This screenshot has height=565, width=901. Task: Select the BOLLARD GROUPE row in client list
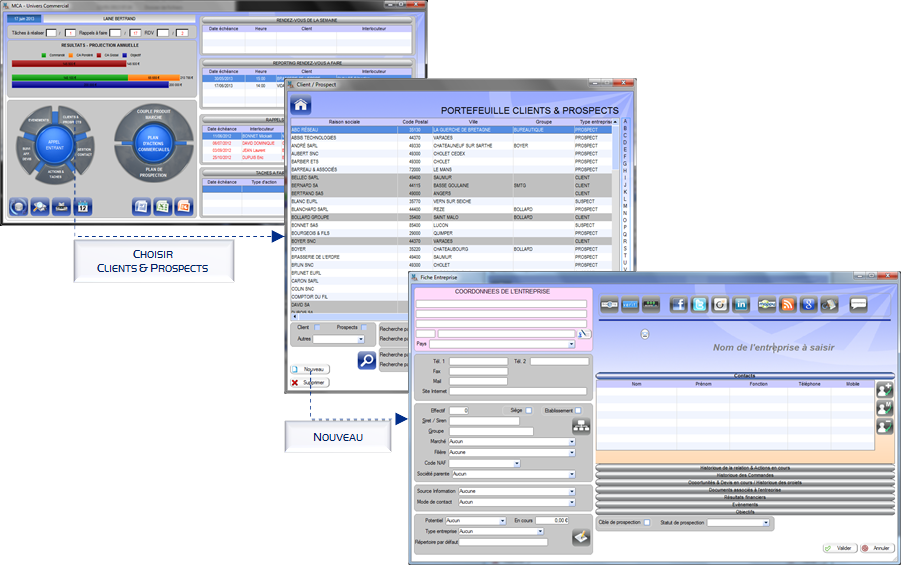[x=451, y=218]
